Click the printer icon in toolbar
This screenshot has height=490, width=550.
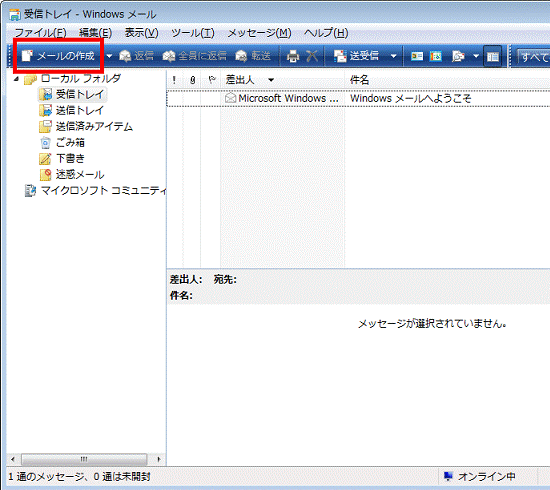[293, 56]
